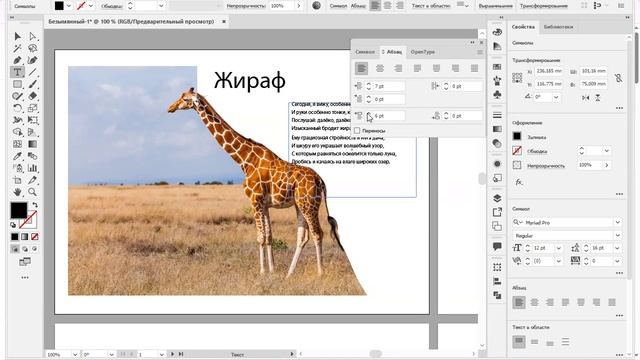This screenshot has height=360, width=640.
Task: Select the Selection (black arrow) tool
Action: [x=18, y=36]
